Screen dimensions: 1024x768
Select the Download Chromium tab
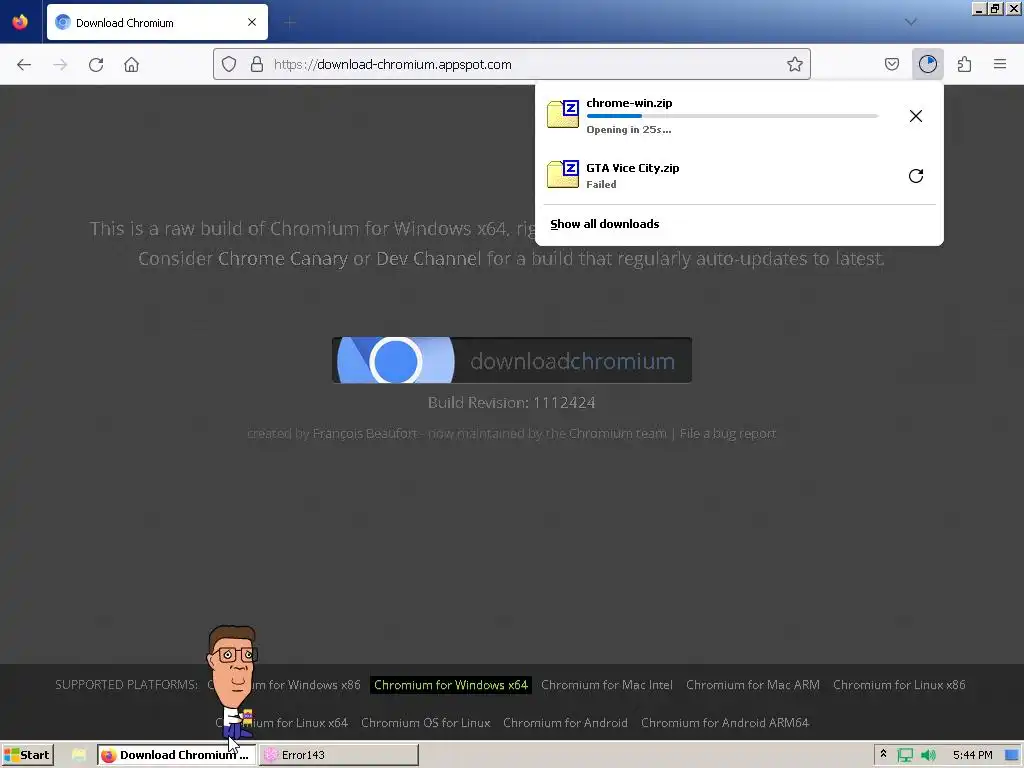(x=157, y=22)
